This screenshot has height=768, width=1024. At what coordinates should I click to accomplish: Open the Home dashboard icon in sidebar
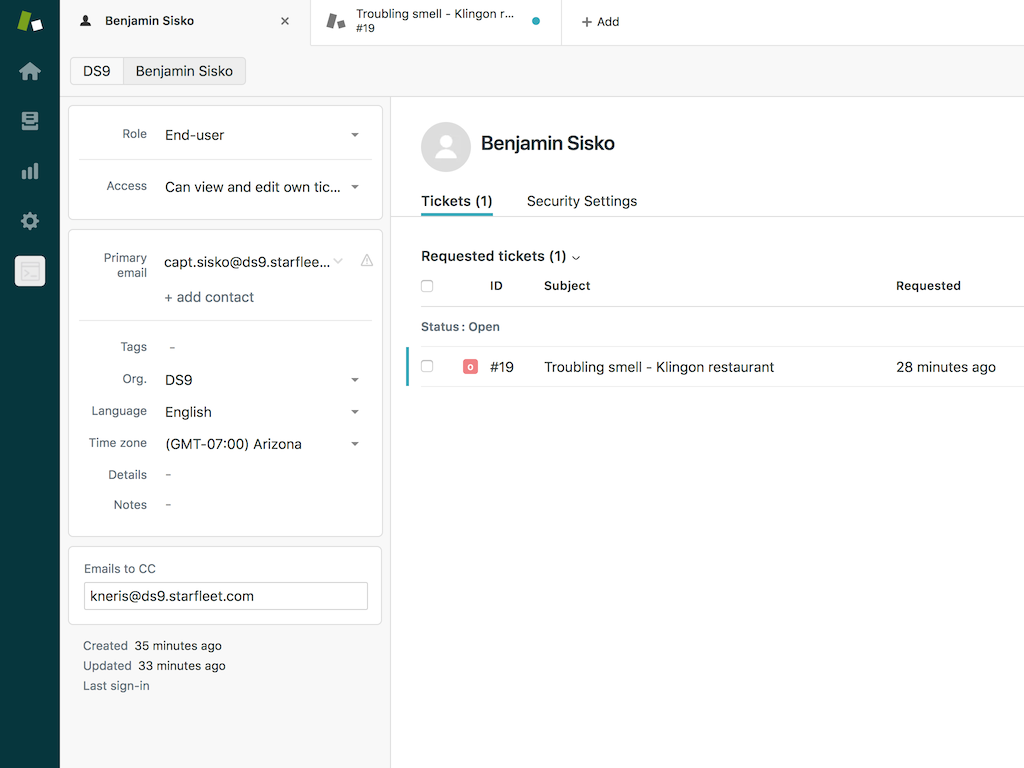(30, 71)
